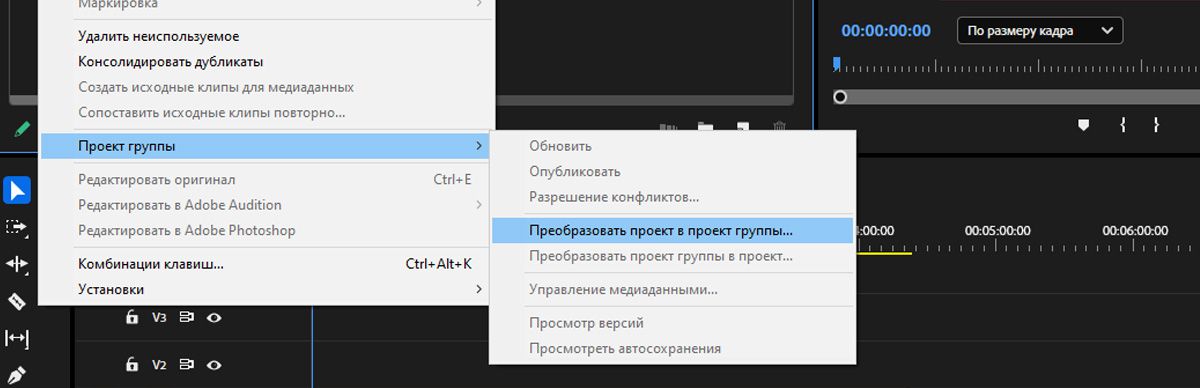Click the New Bin folder icon
Image resolution: width=1200 pixels, height=388 pixels.
click(705, 127)
